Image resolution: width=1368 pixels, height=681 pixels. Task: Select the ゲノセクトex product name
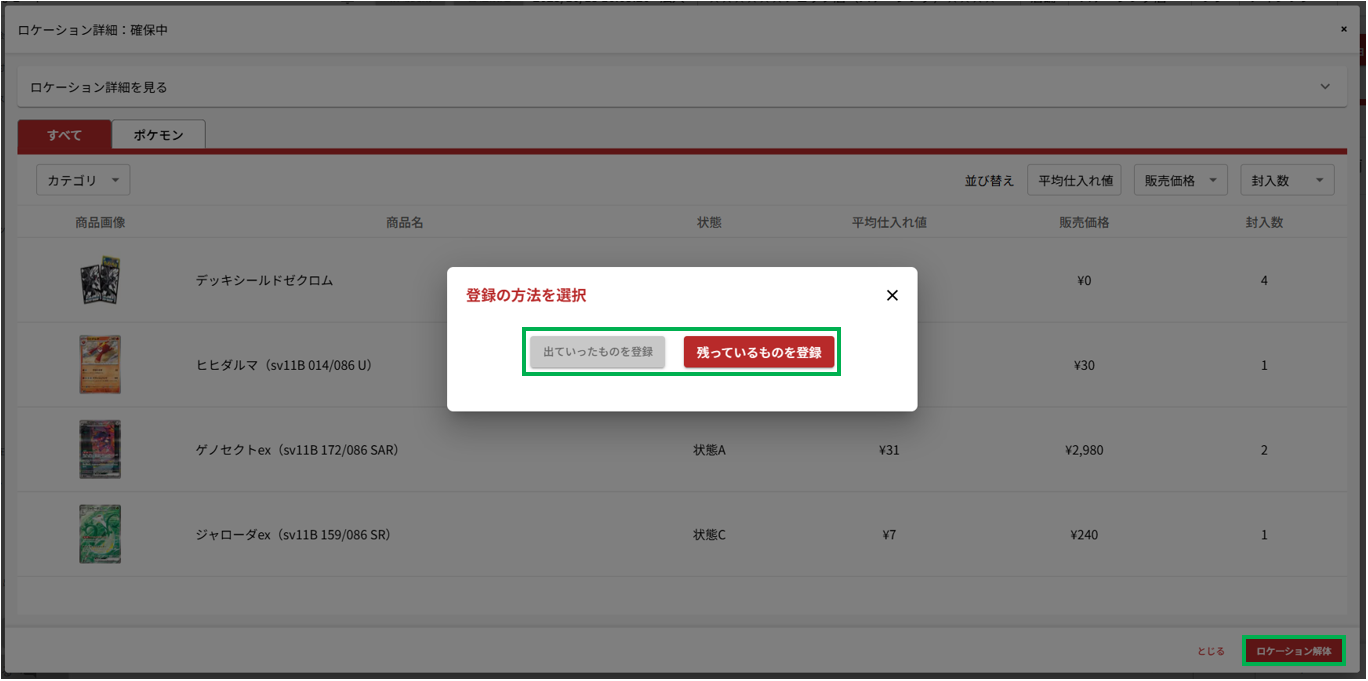(x=297, y=450)
